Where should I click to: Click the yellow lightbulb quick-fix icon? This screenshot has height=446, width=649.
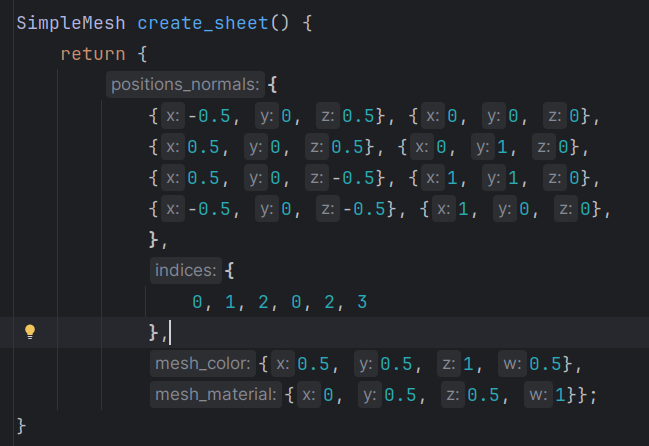30,331
